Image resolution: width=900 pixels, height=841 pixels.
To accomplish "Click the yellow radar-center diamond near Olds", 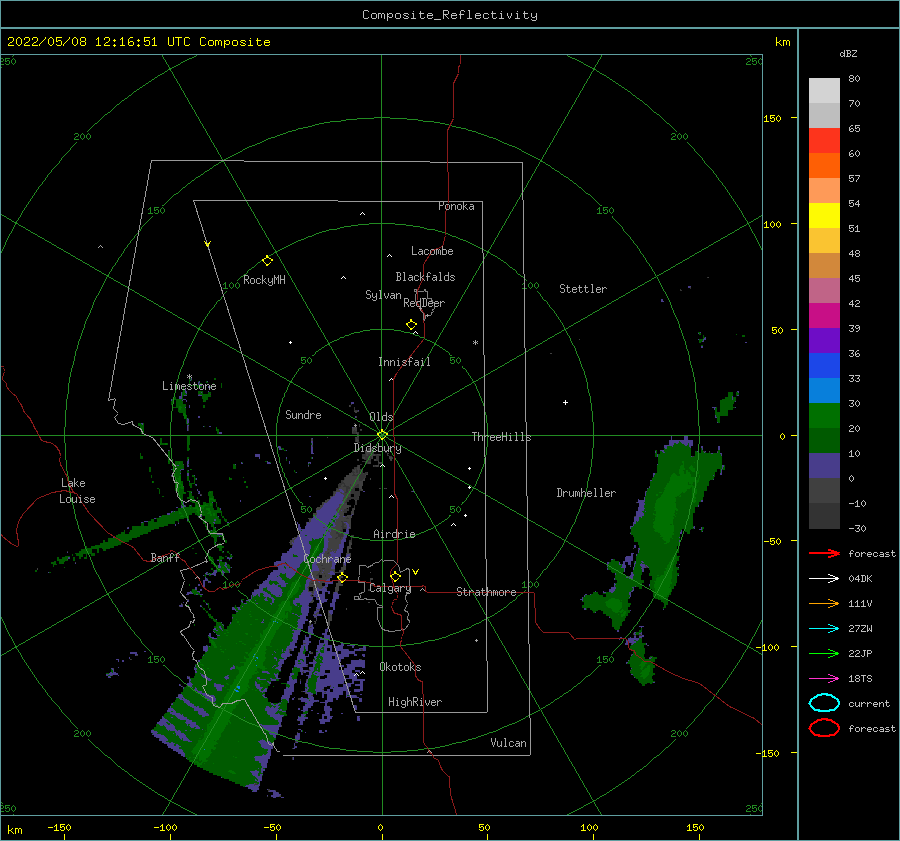I will coord(382,435).
